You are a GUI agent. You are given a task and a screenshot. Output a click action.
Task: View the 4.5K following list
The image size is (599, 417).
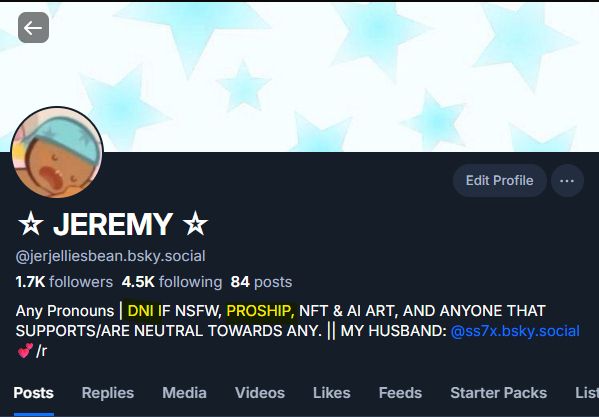[x=172, y=282]
